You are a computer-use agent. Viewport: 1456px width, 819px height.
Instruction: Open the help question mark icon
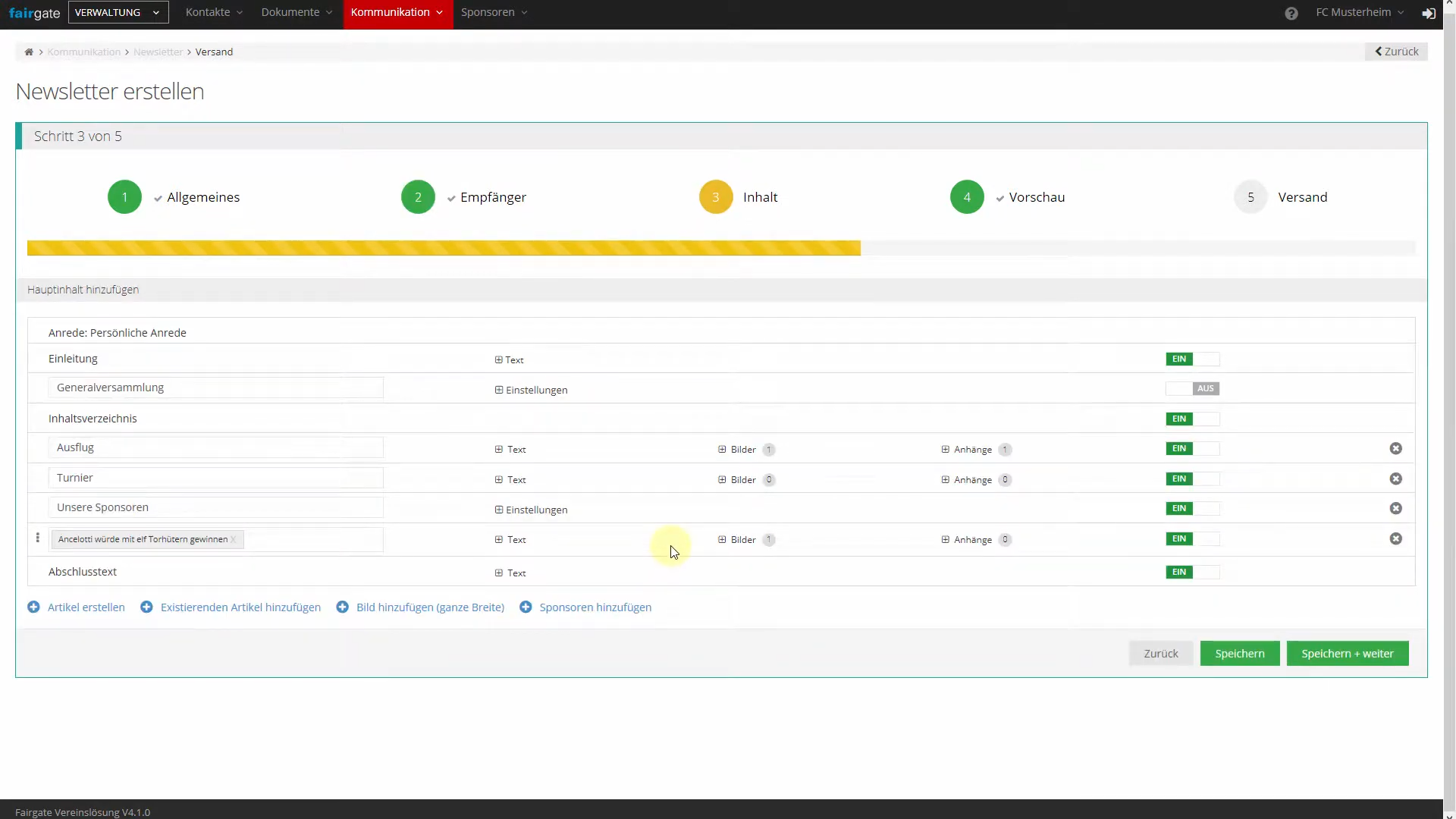tap(1291, 14)
